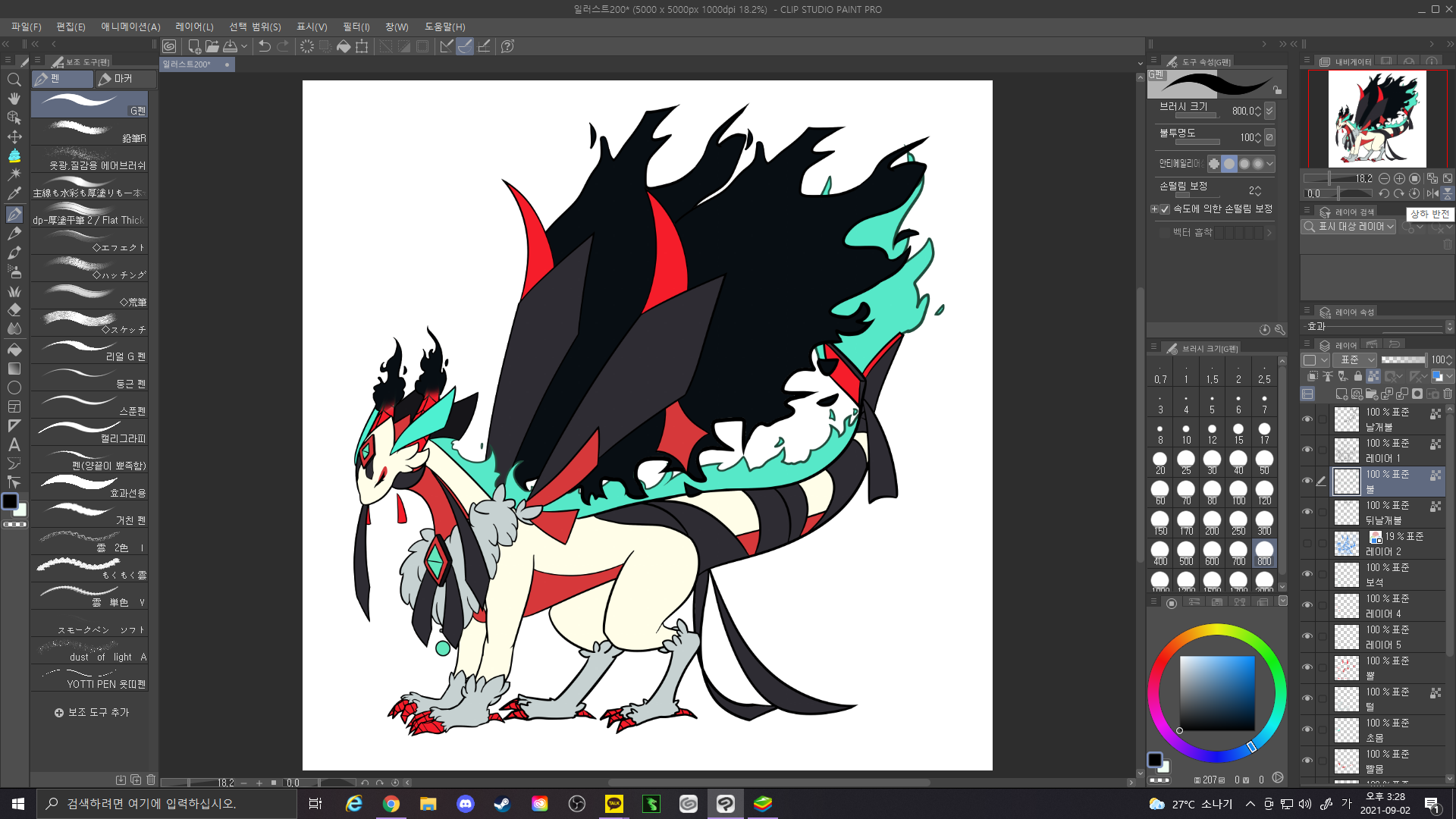Expand the anti-aliasing options dropdown
The height and width of the screenshot is (819, 1456).
1270,164
